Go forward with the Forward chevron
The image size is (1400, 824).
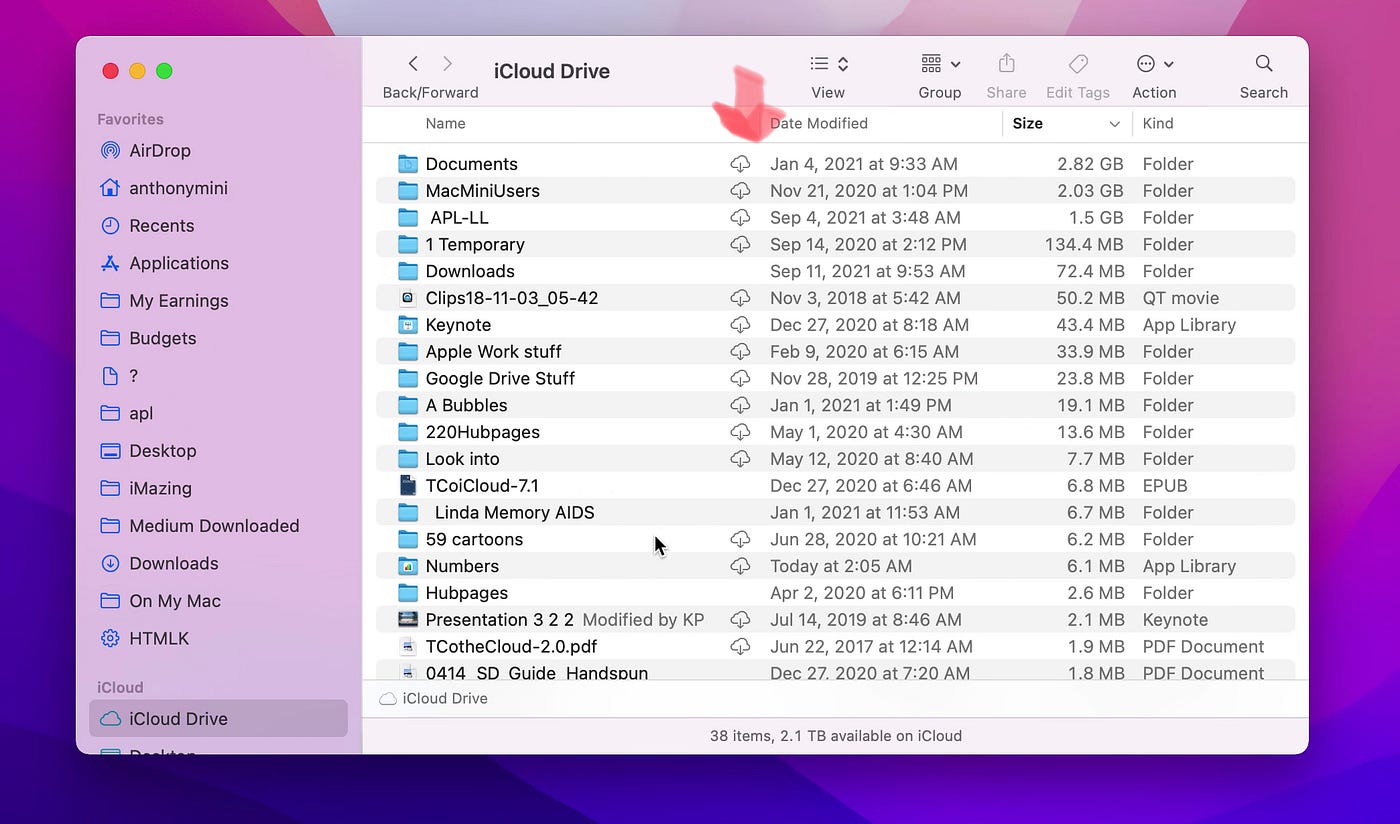[x=447, y=64]
